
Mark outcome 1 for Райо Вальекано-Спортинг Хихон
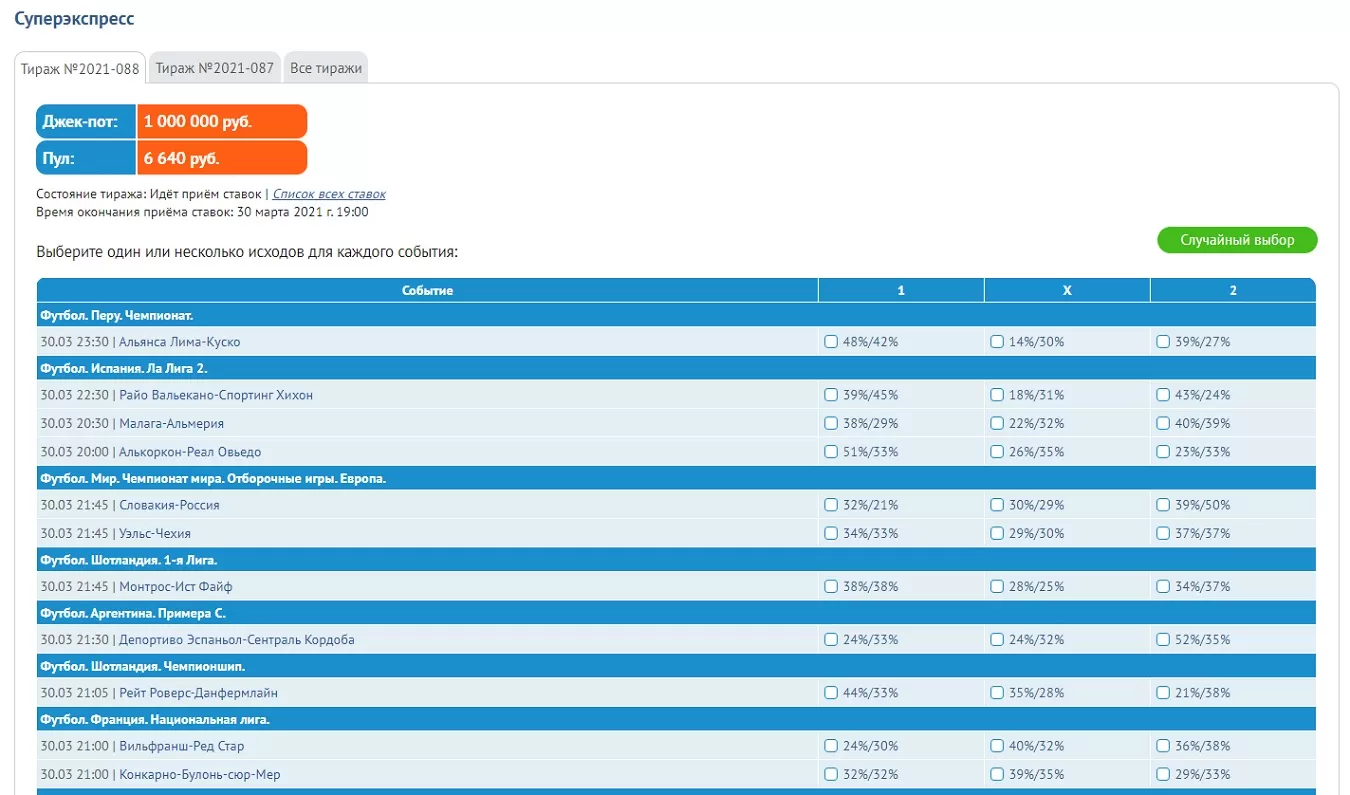[831, 395]
